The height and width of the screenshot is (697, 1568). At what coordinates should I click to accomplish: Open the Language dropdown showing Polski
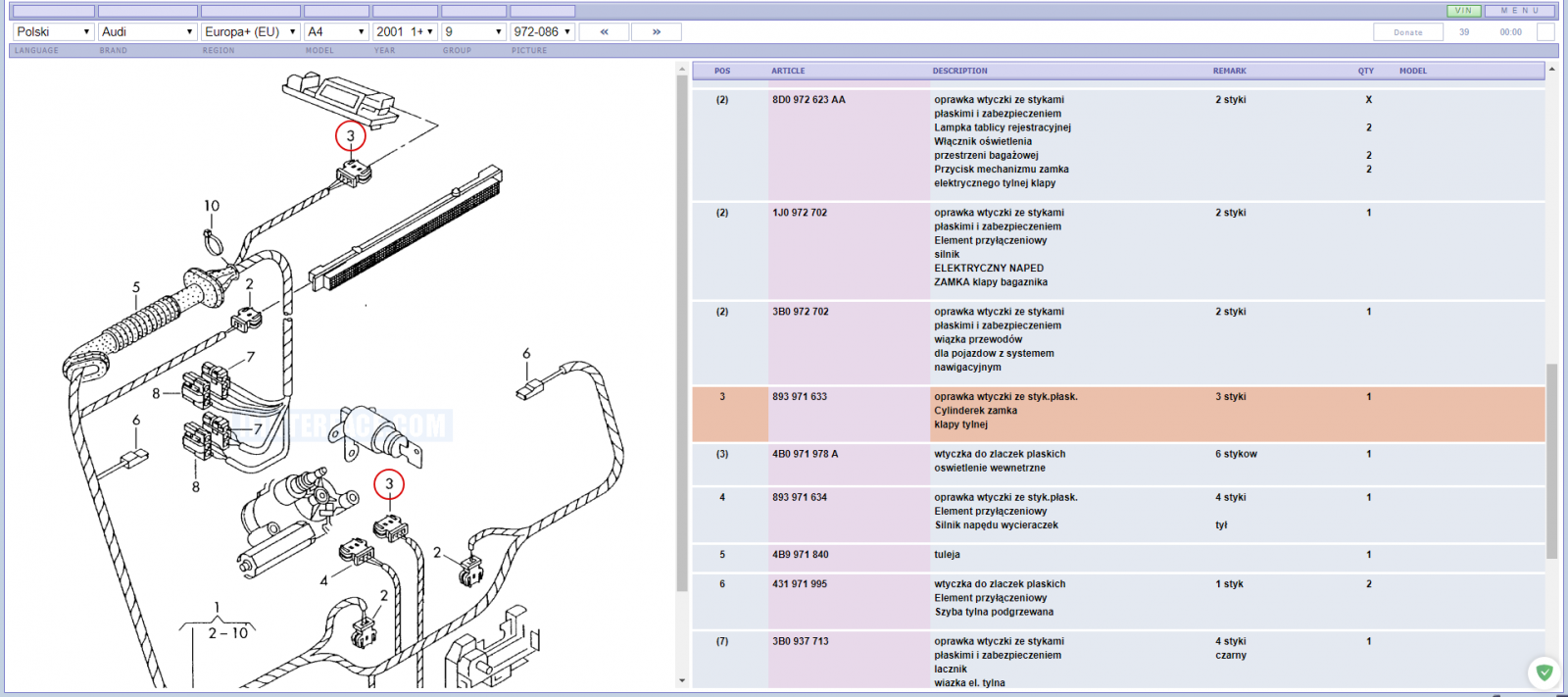click(53, 32)
